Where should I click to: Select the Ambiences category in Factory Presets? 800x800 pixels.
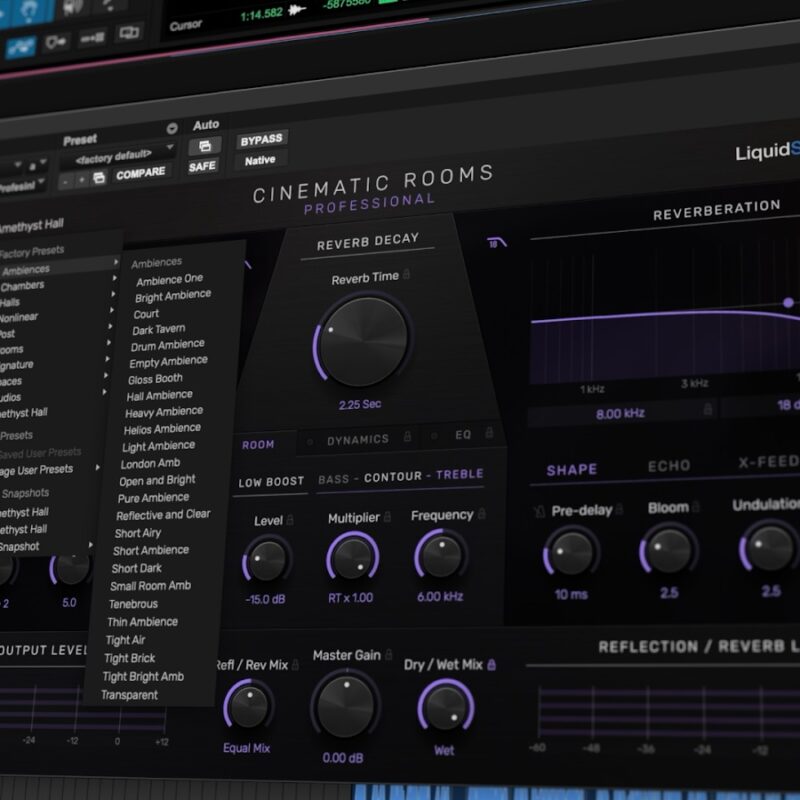[60, 267]
